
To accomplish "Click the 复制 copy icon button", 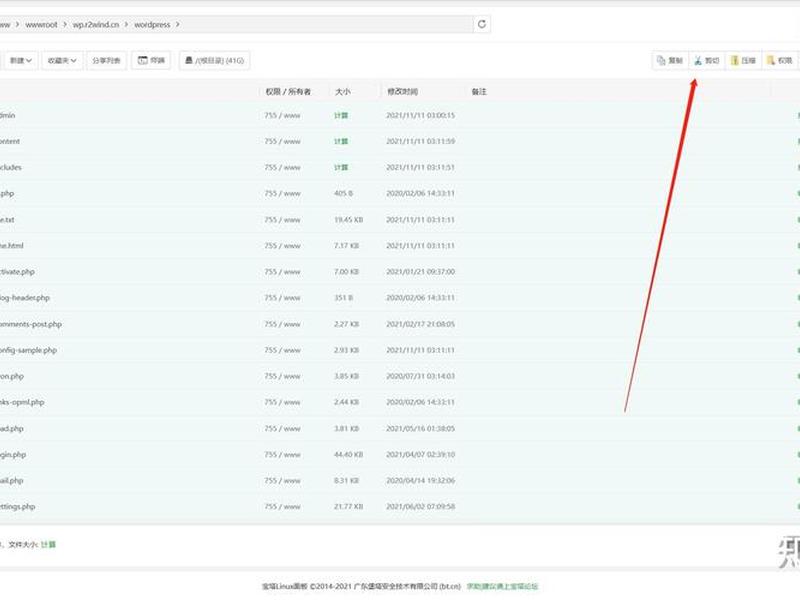I will coord(670,61).
